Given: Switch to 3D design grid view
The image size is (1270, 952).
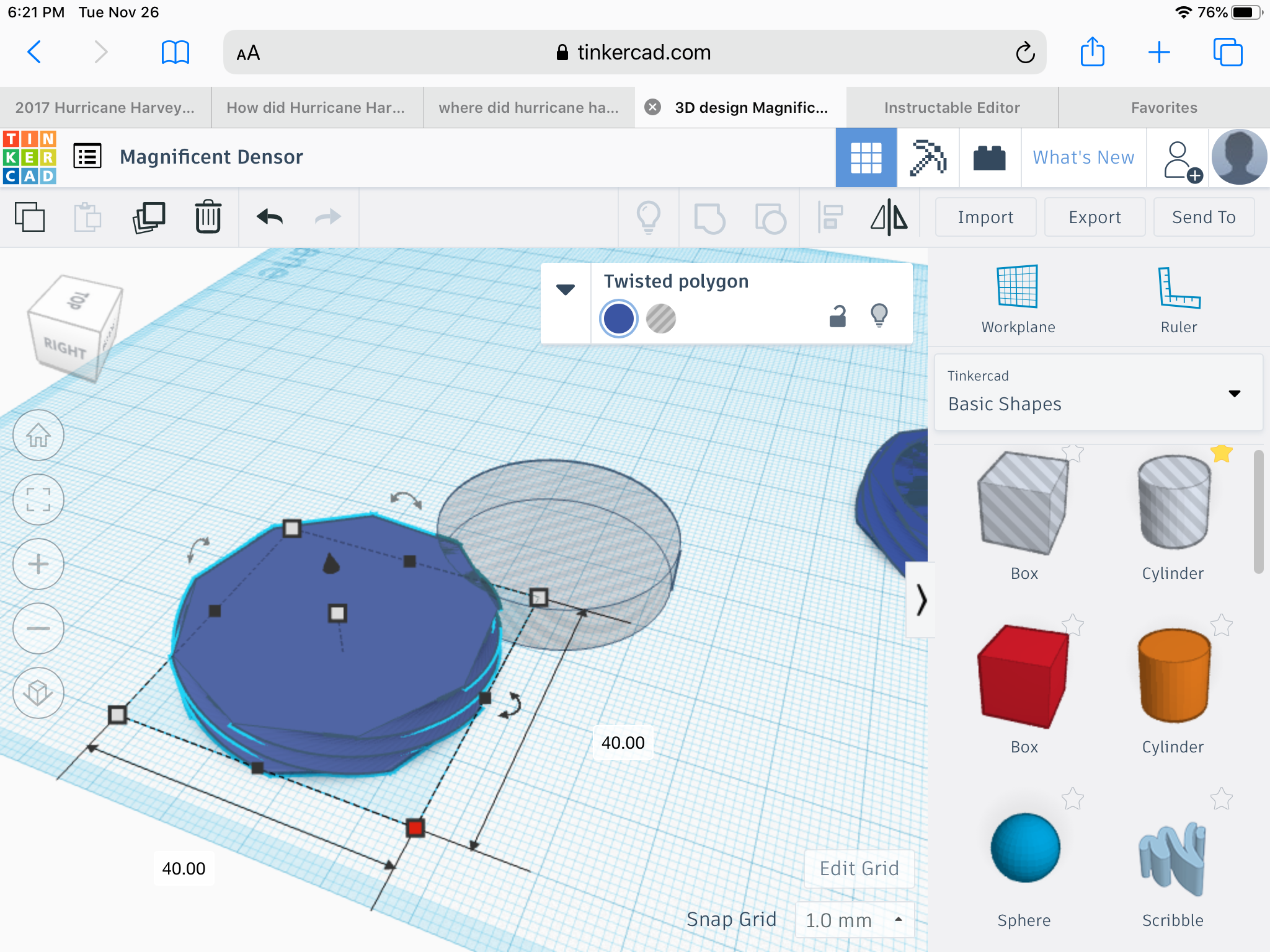Looking at the screenshot, I should click(x=866, y=157).
